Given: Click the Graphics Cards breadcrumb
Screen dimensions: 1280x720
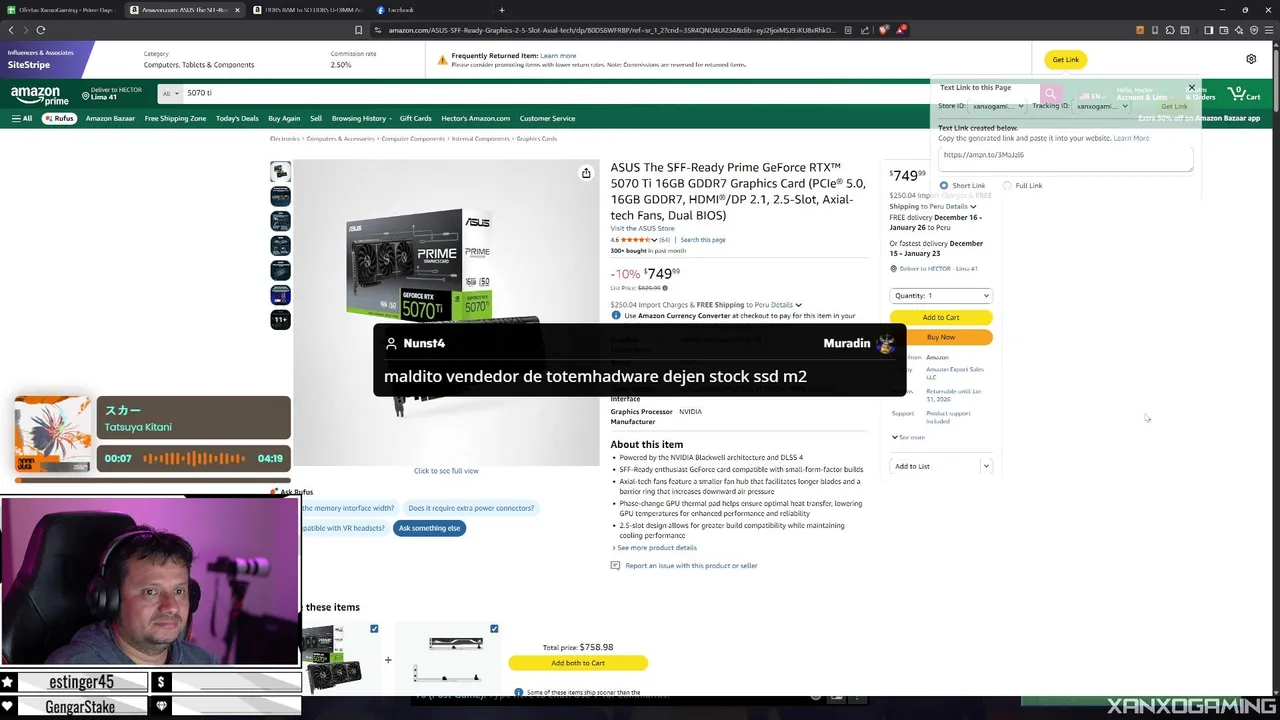Looking at the screenshot, I should point(537,139).
